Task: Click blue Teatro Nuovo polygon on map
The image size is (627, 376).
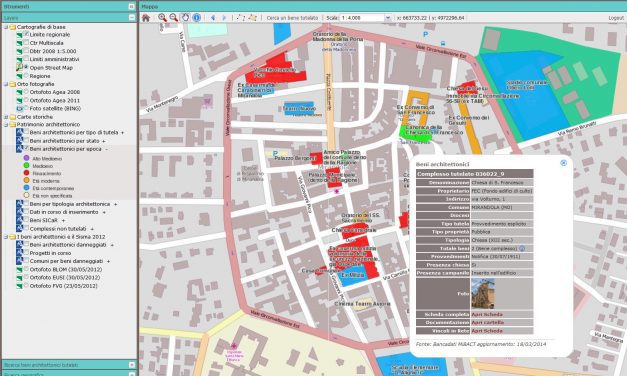Action: click(299, 109)
